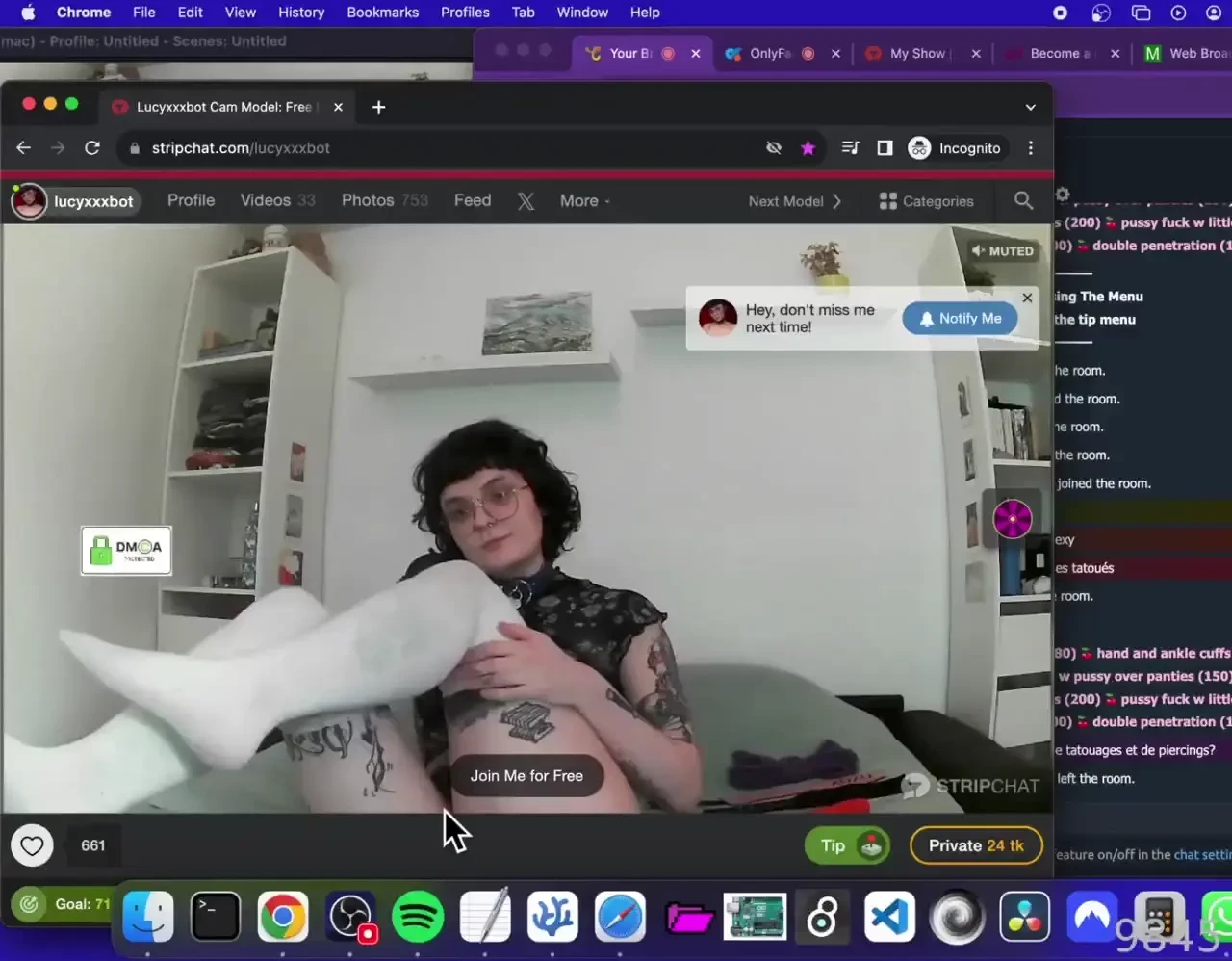Screen dimensions: 1232x961
Task: Click the Notify Me button
Action: 960,319
